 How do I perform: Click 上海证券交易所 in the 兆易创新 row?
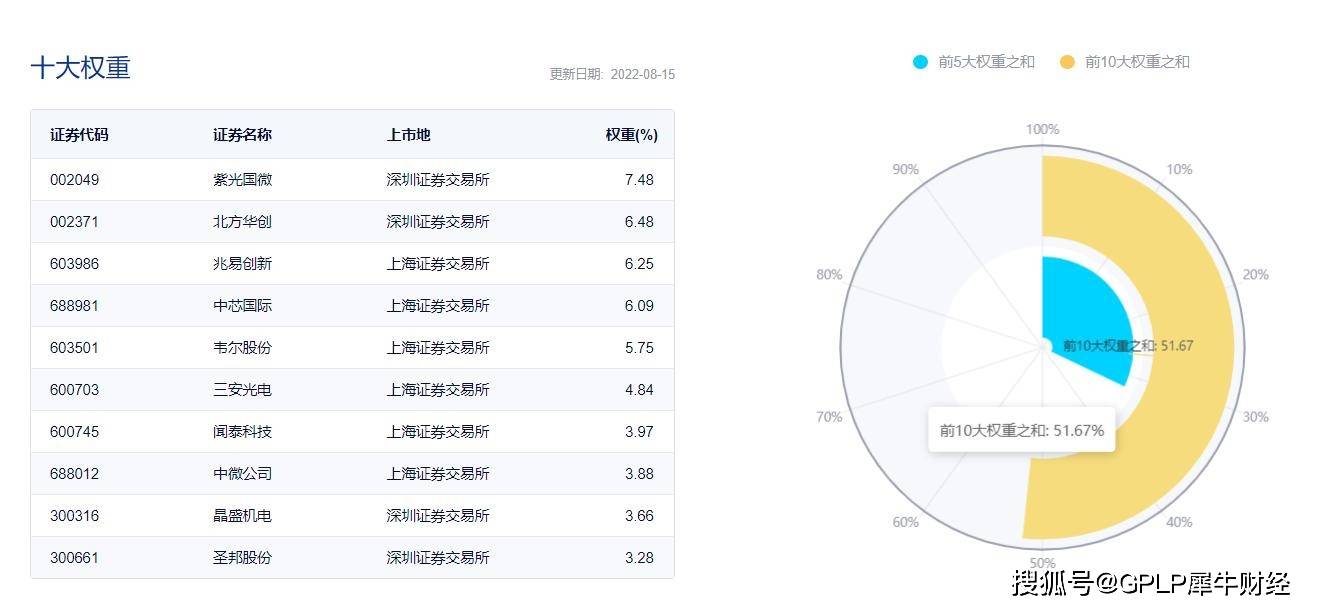click(438, 264)
